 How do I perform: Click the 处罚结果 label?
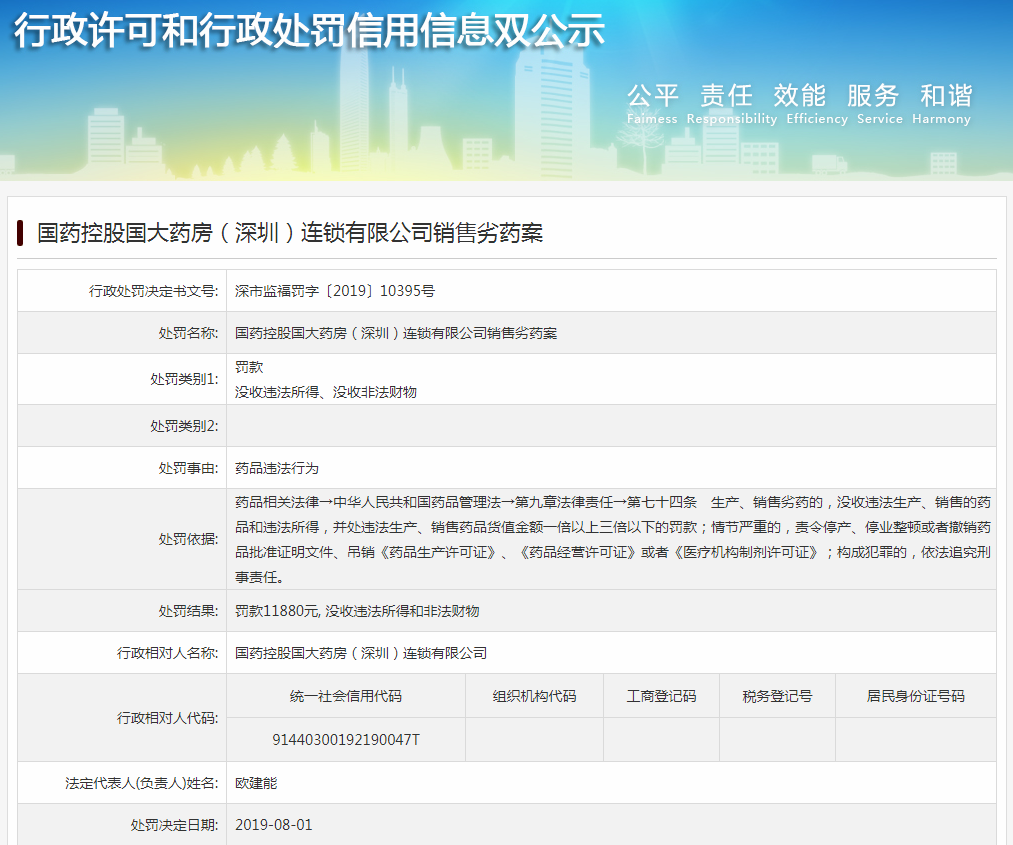pyautogui.click(x=188, y=610)
